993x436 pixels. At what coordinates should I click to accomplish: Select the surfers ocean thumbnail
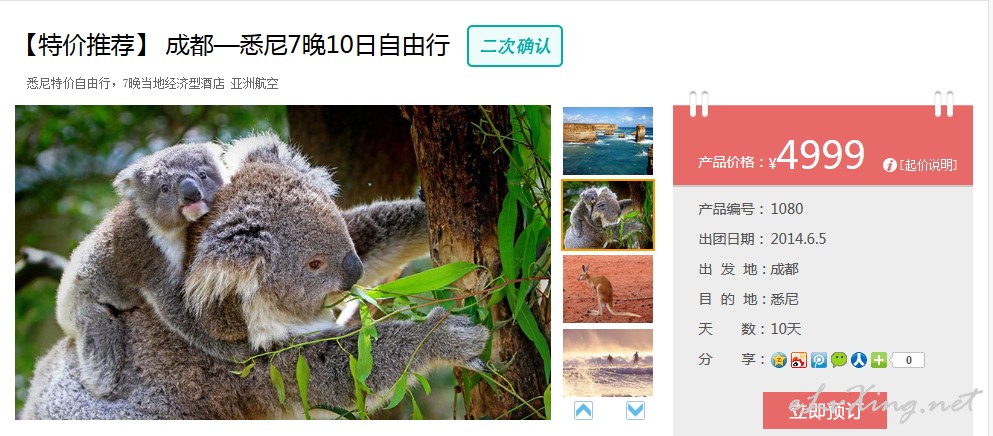(x=608, y=362)
